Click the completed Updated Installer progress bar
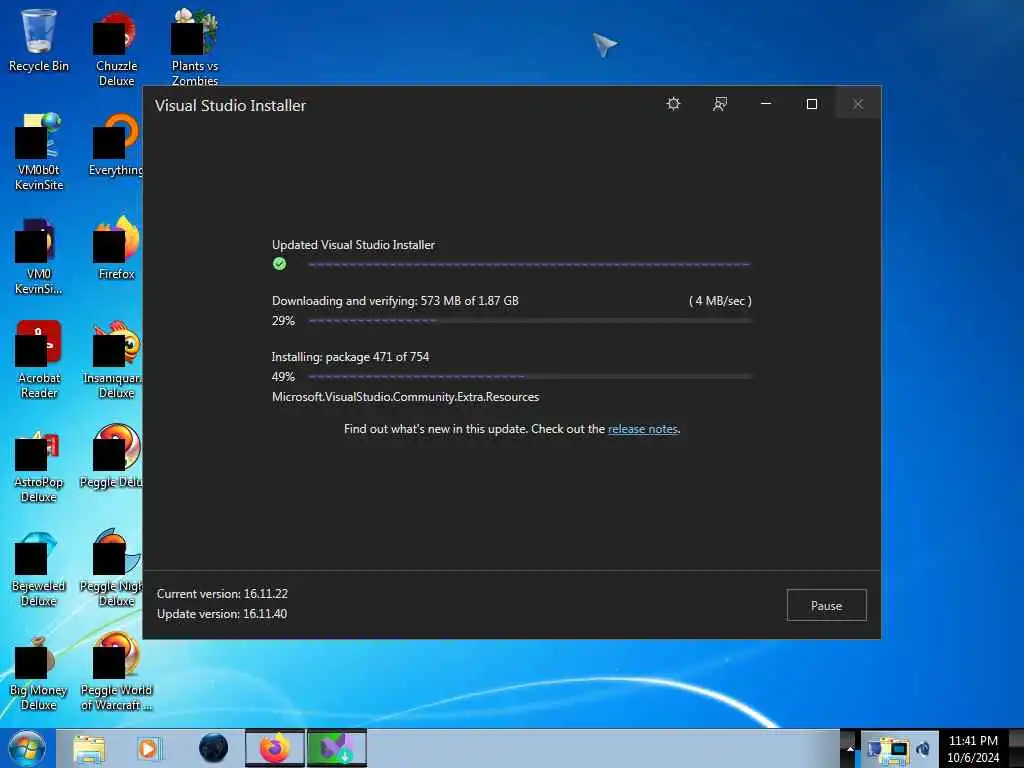 click(530, 264)
